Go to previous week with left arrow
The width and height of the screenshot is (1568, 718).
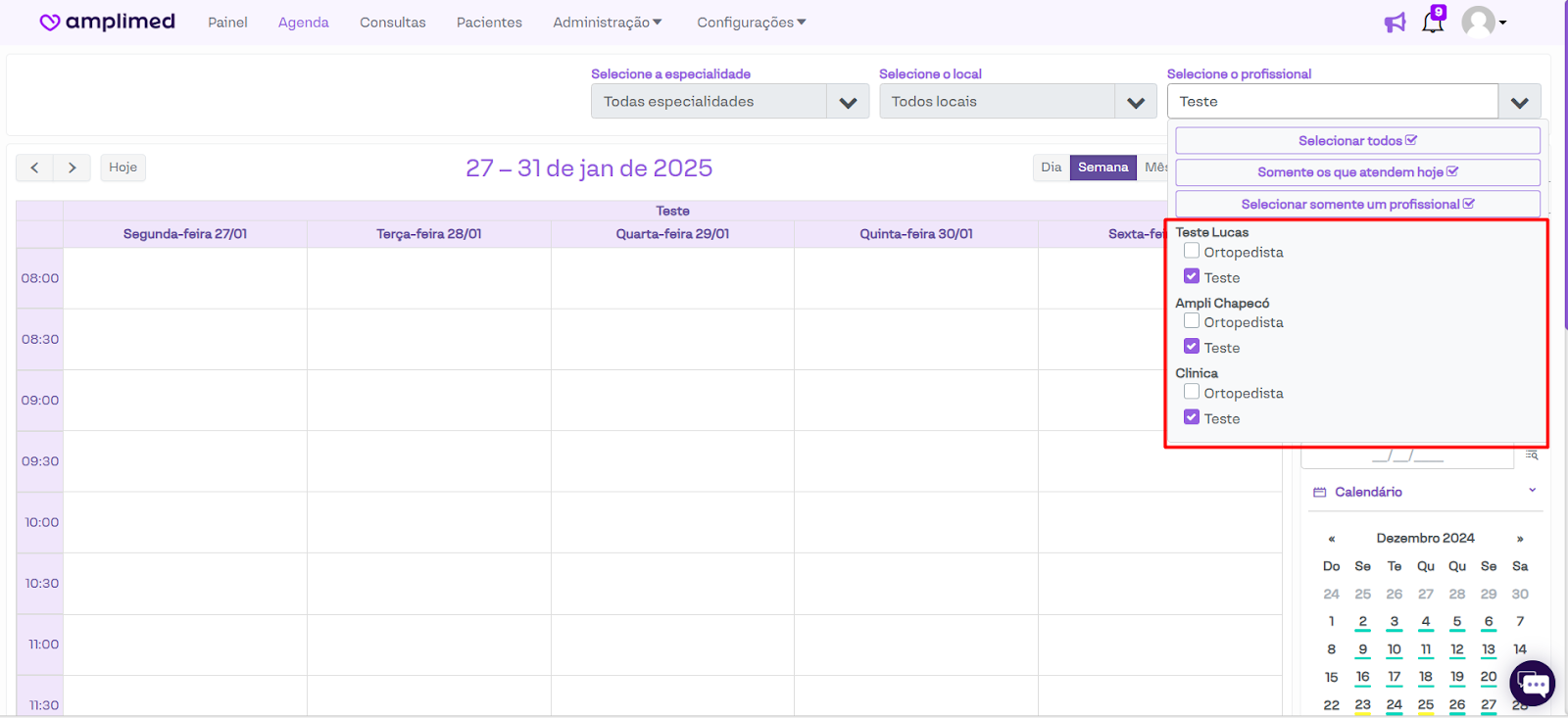click(34, 168)
